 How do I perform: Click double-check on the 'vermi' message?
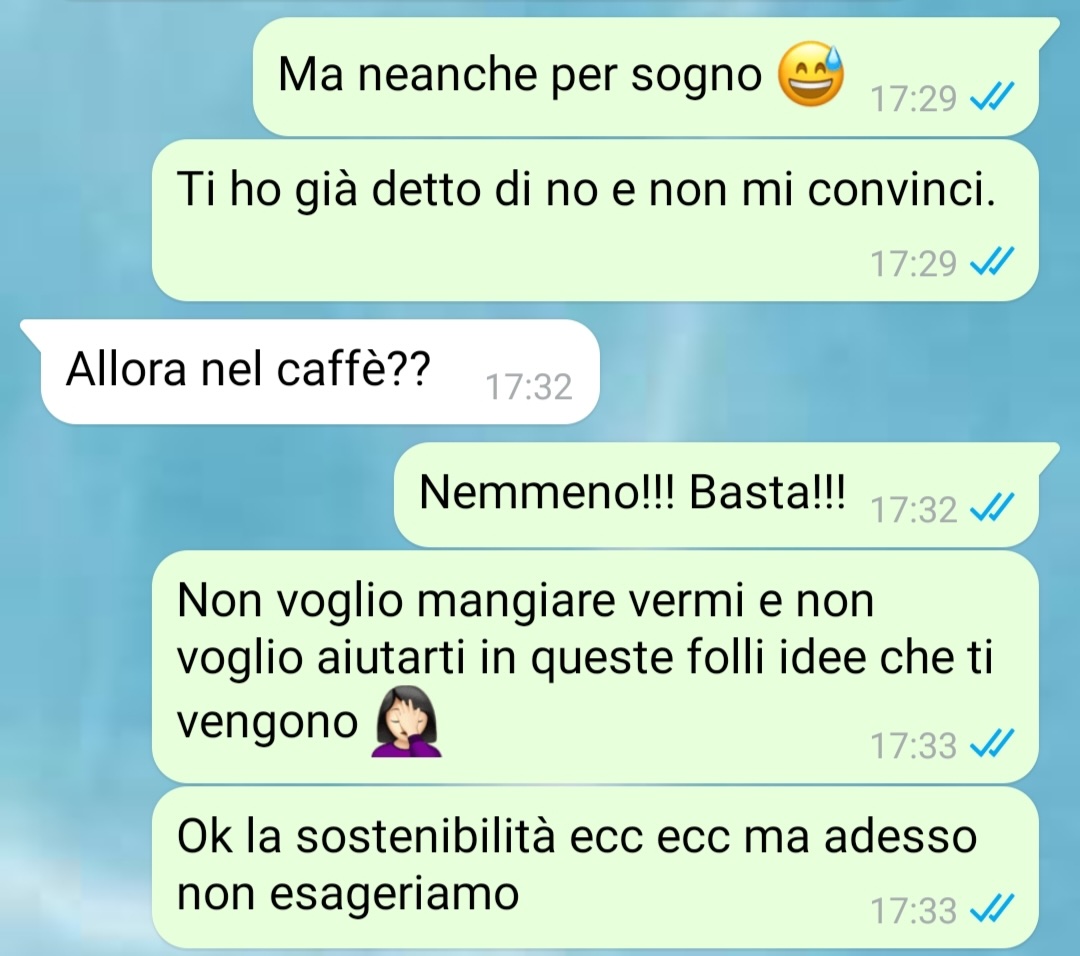[x=991, y=742]
